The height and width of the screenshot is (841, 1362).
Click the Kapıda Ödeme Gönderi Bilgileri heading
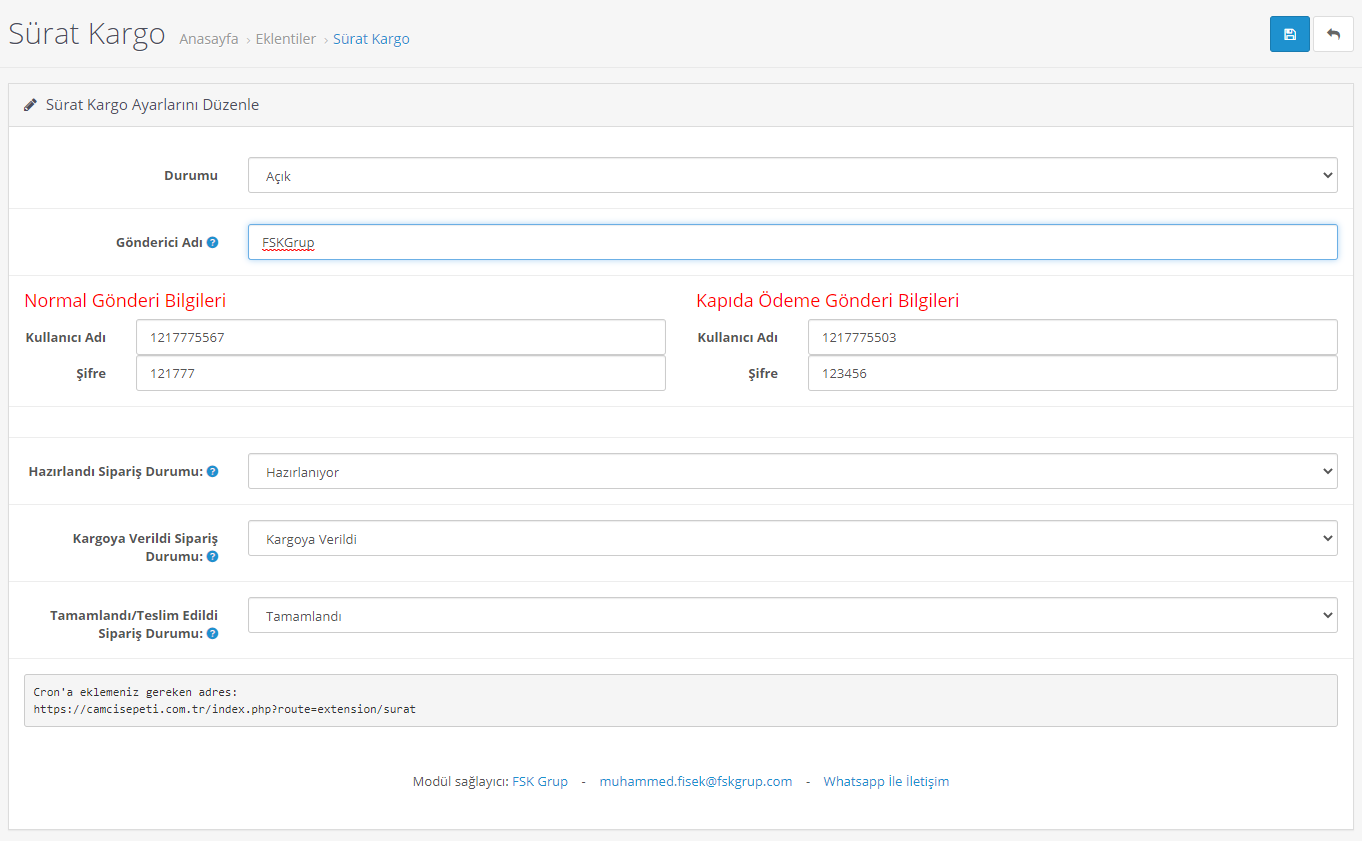coord(828,300)
